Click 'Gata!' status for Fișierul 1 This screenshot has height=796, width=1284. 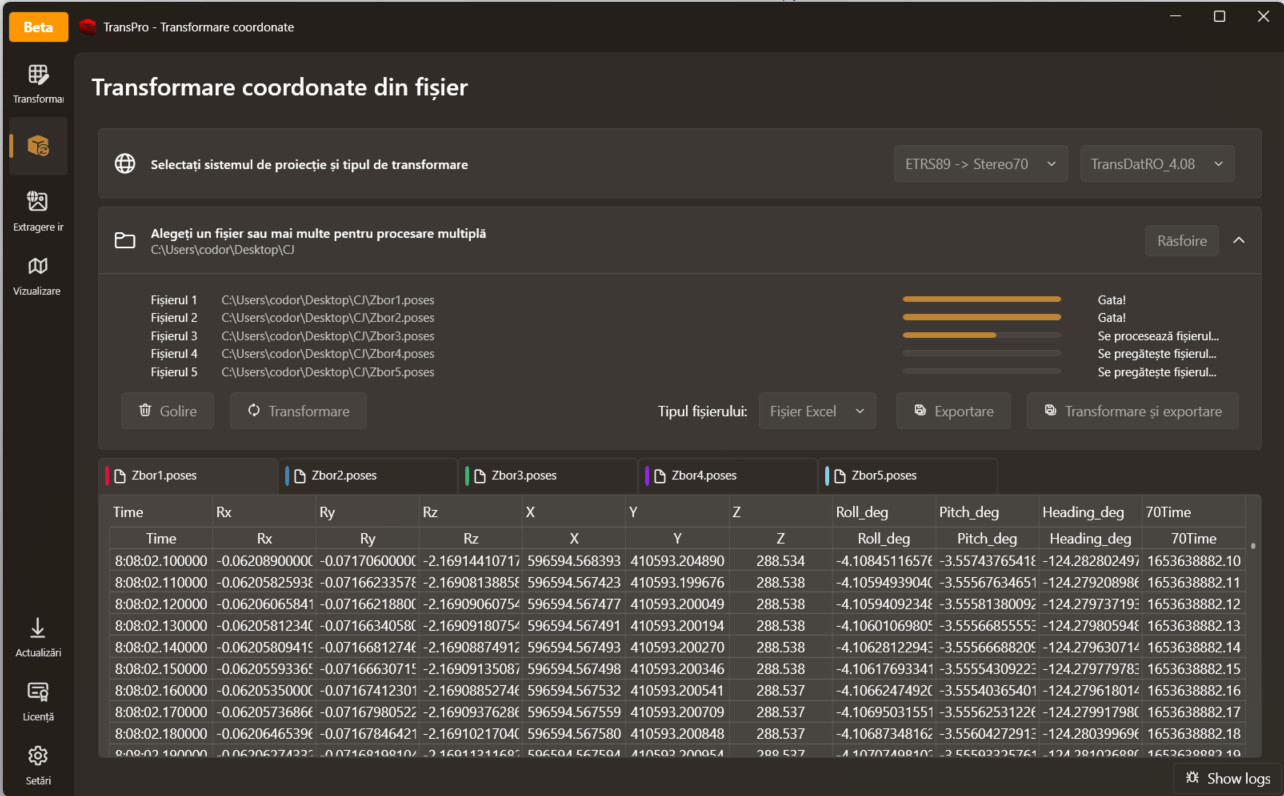pyautogui.click(x=1112, y=300)
